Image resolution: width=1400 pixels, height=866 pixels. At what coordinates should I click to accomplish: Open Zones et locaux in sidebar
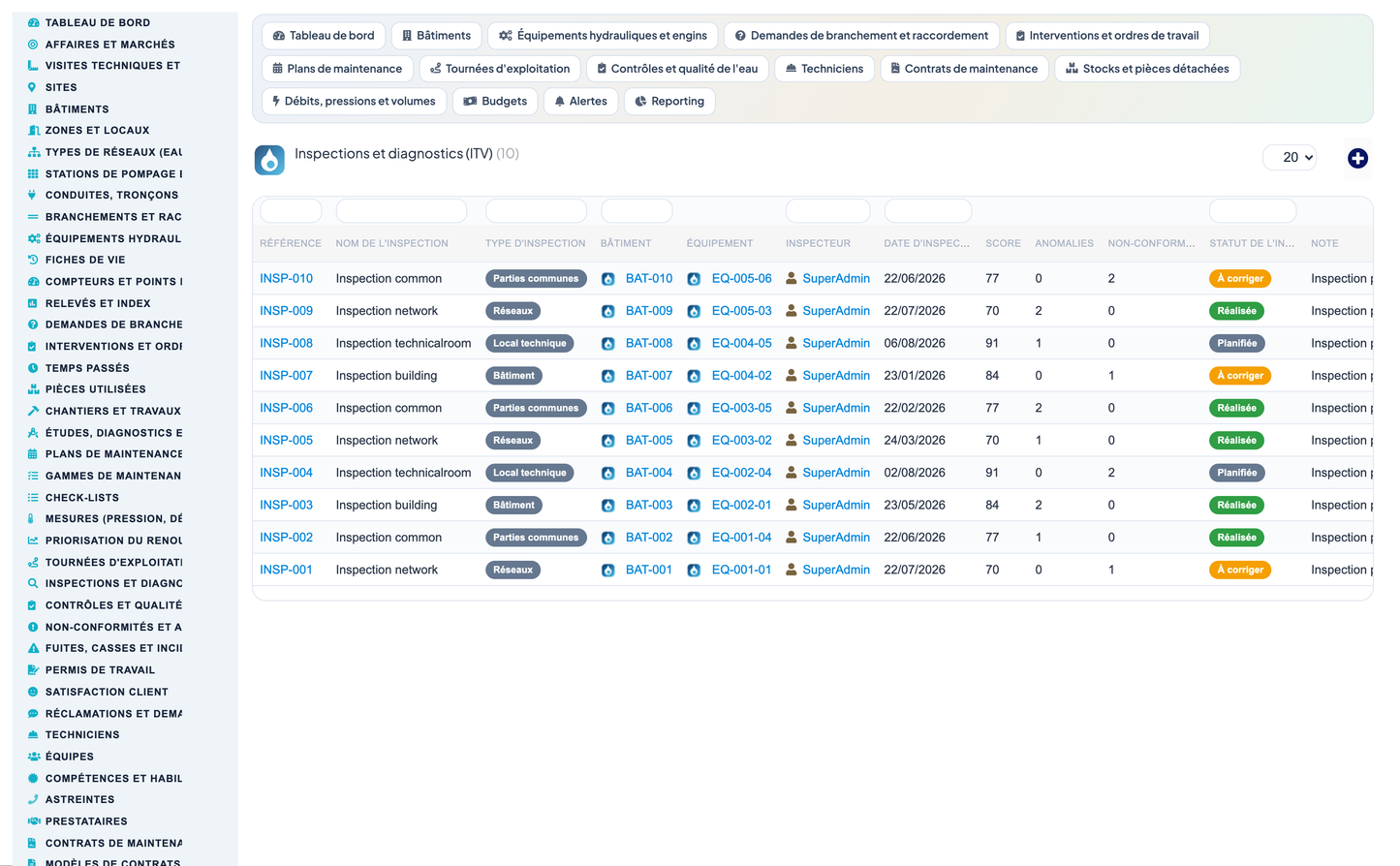pos(98,130)
